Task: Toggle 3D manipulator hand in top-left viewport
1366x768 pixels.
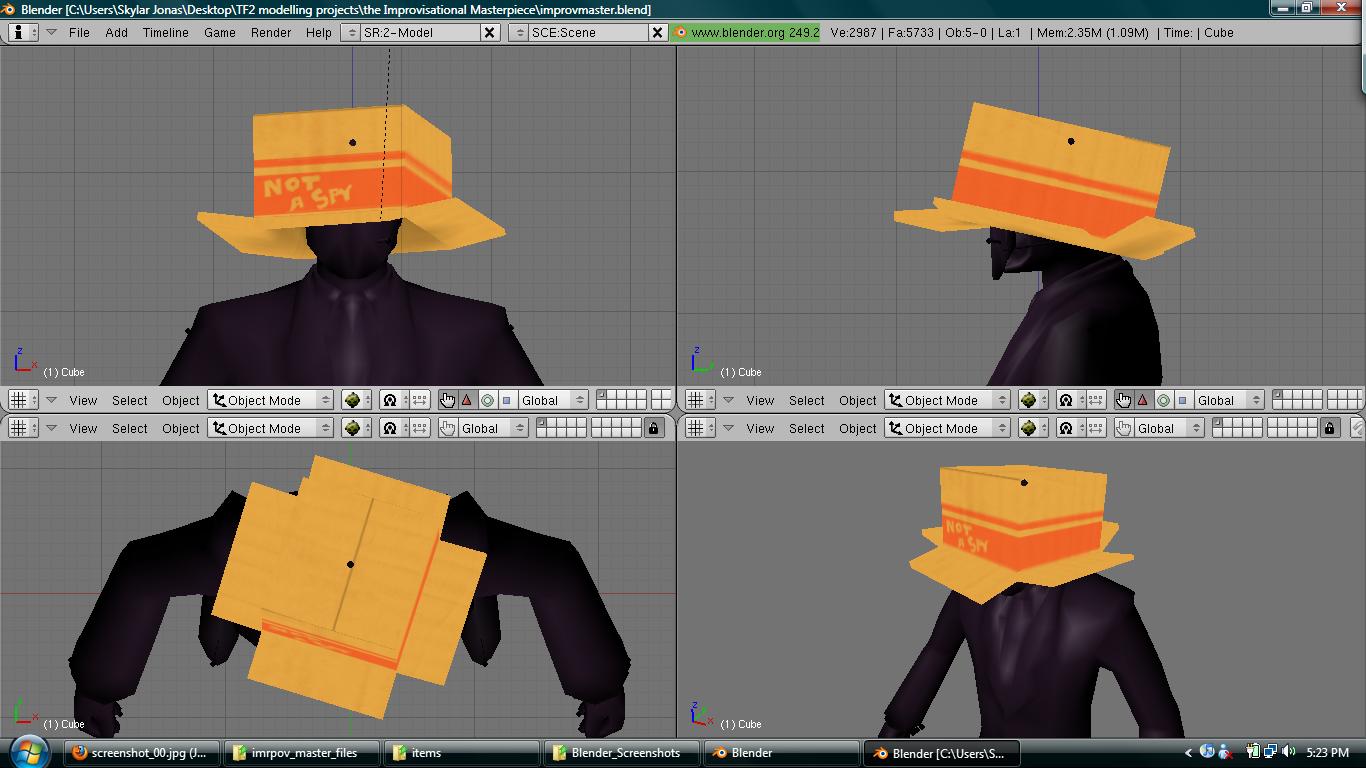Action: pos(447,400)
